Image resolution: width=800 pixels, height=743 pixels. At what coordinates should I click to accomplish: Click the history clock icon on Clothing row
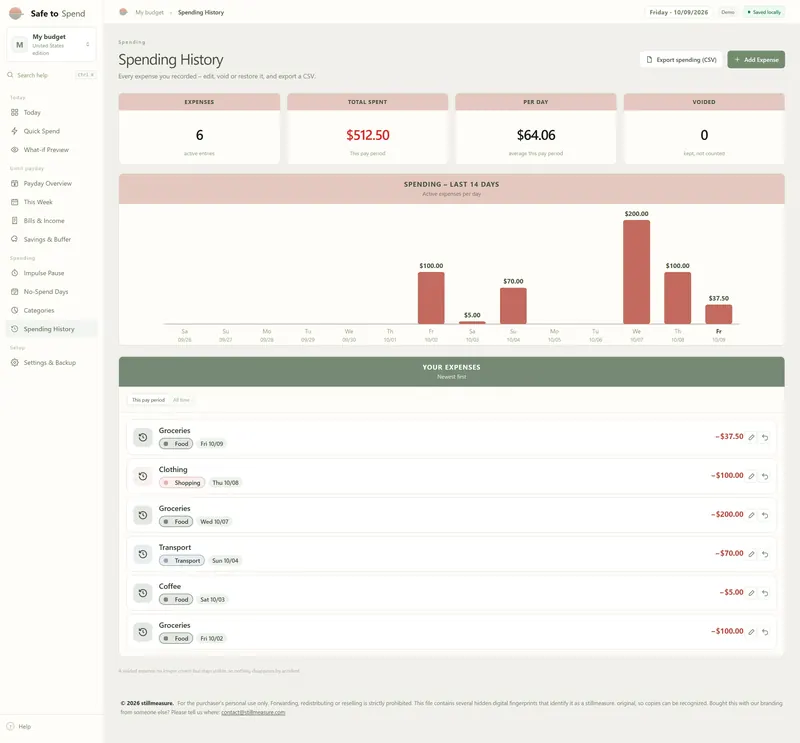tap(143, 476)
